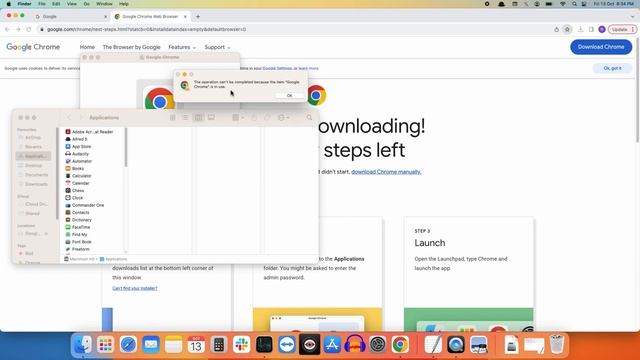Expand the Support dropdown
The width and height of the screenshot is (640, 360).
click(x=217, y=47)
